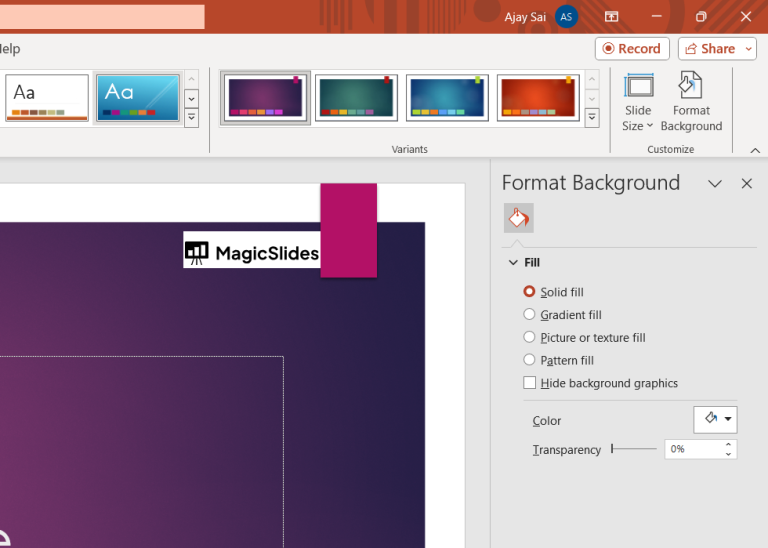Restore down the PowerPoint window
This screenshot has width=768, height=548.
(701, 17)
